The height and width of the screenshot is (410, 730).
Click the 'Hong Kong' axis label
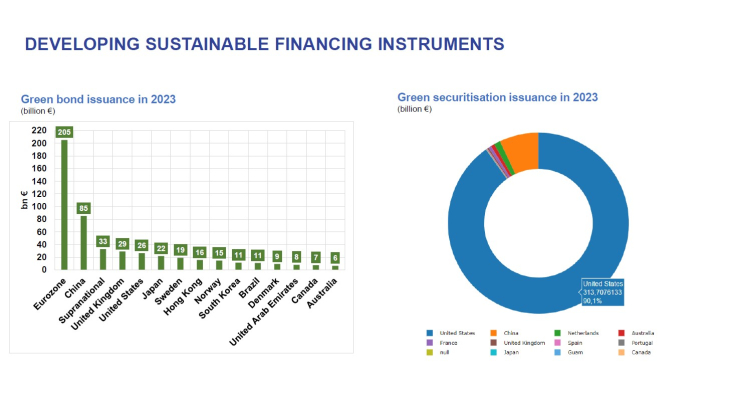pyautogui.click(x=183, y=296)
